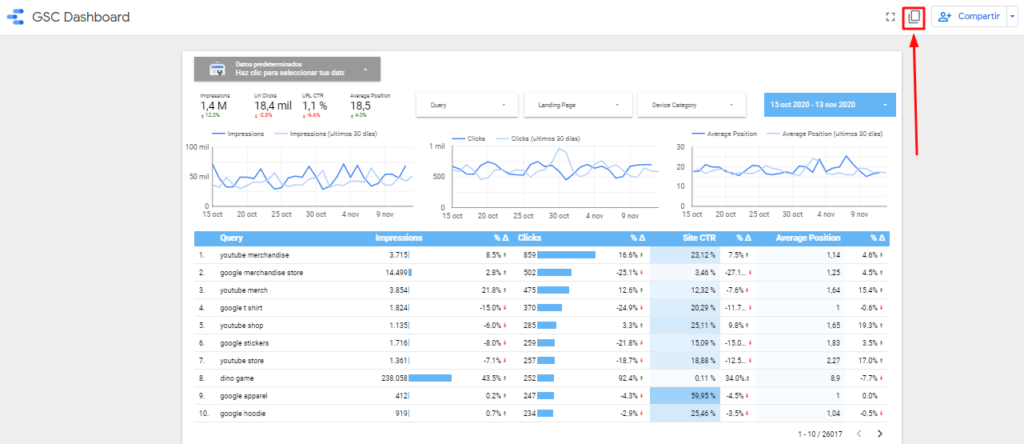Click the data source store icon
This screenshot has height=444, width=1024.
(x=216, y=69)
